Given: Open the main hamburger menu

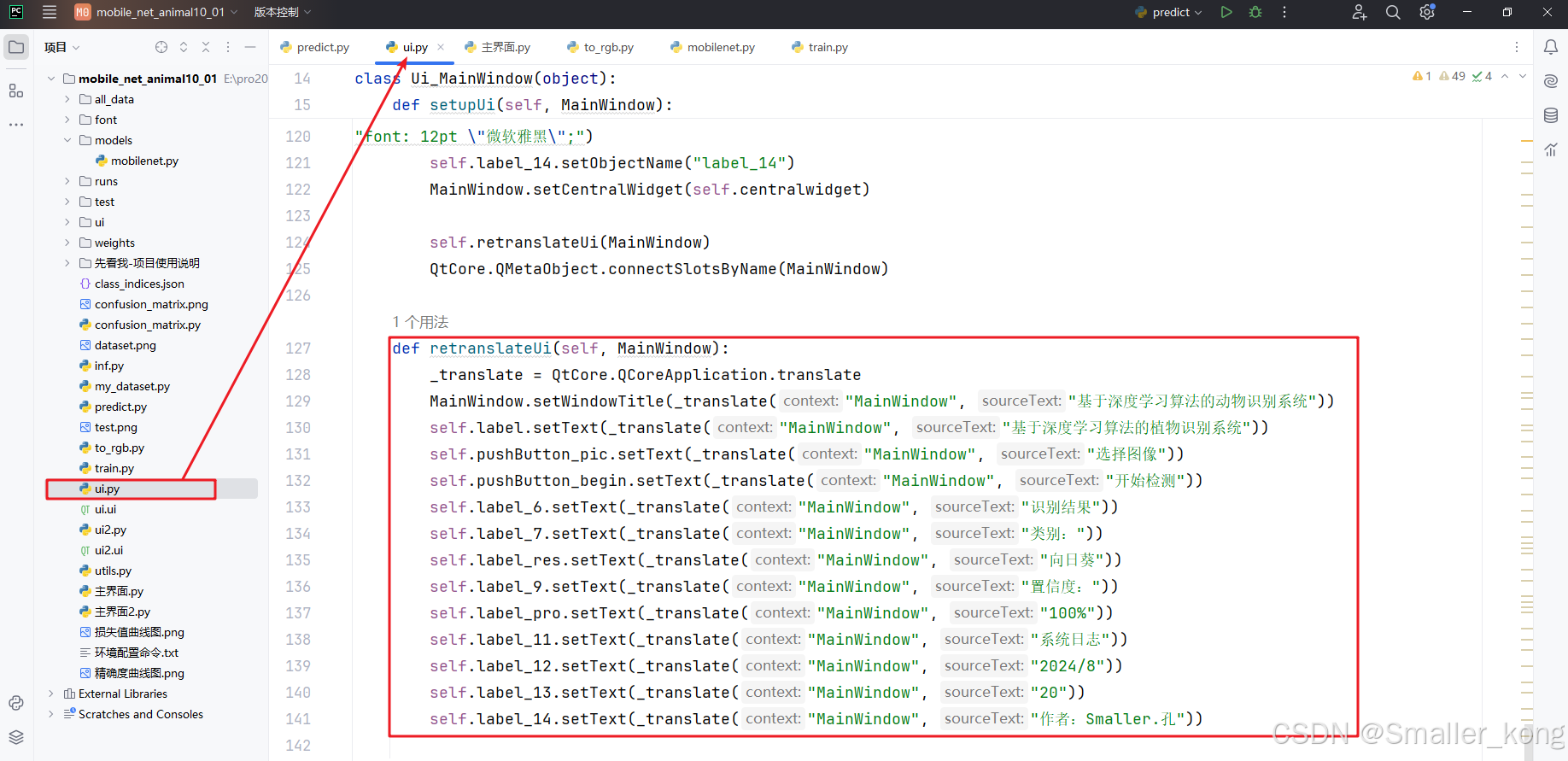Looking at the screenshot, I should 50,12.
